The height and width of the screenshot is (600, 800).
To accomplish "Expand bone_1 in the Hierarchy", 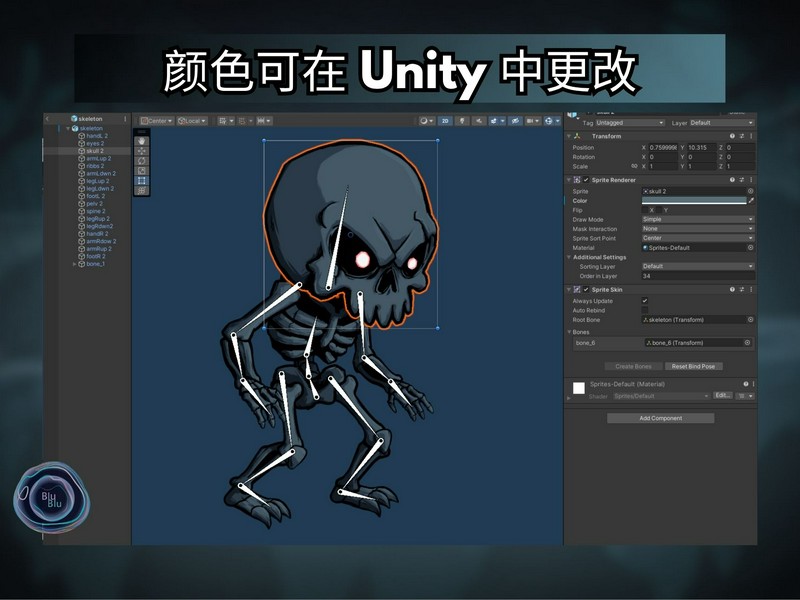I will pos(74,264).
